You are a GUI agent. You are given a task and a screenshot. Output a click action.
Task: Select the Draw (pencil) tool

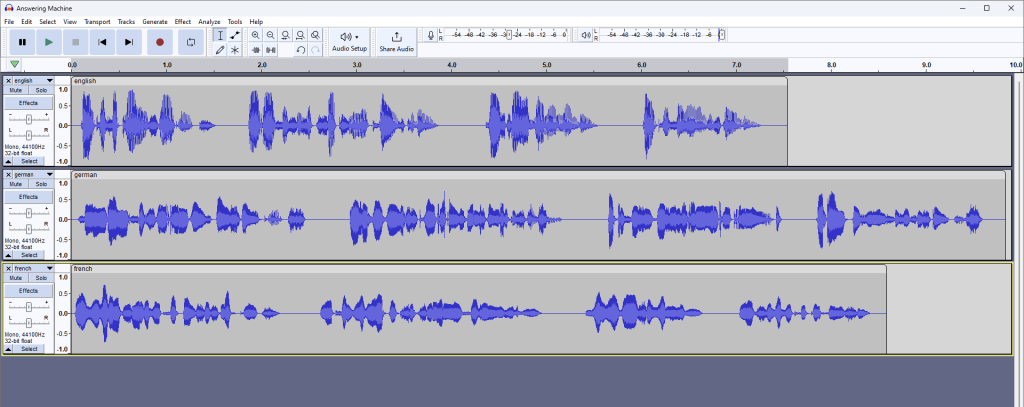[220, 50]
